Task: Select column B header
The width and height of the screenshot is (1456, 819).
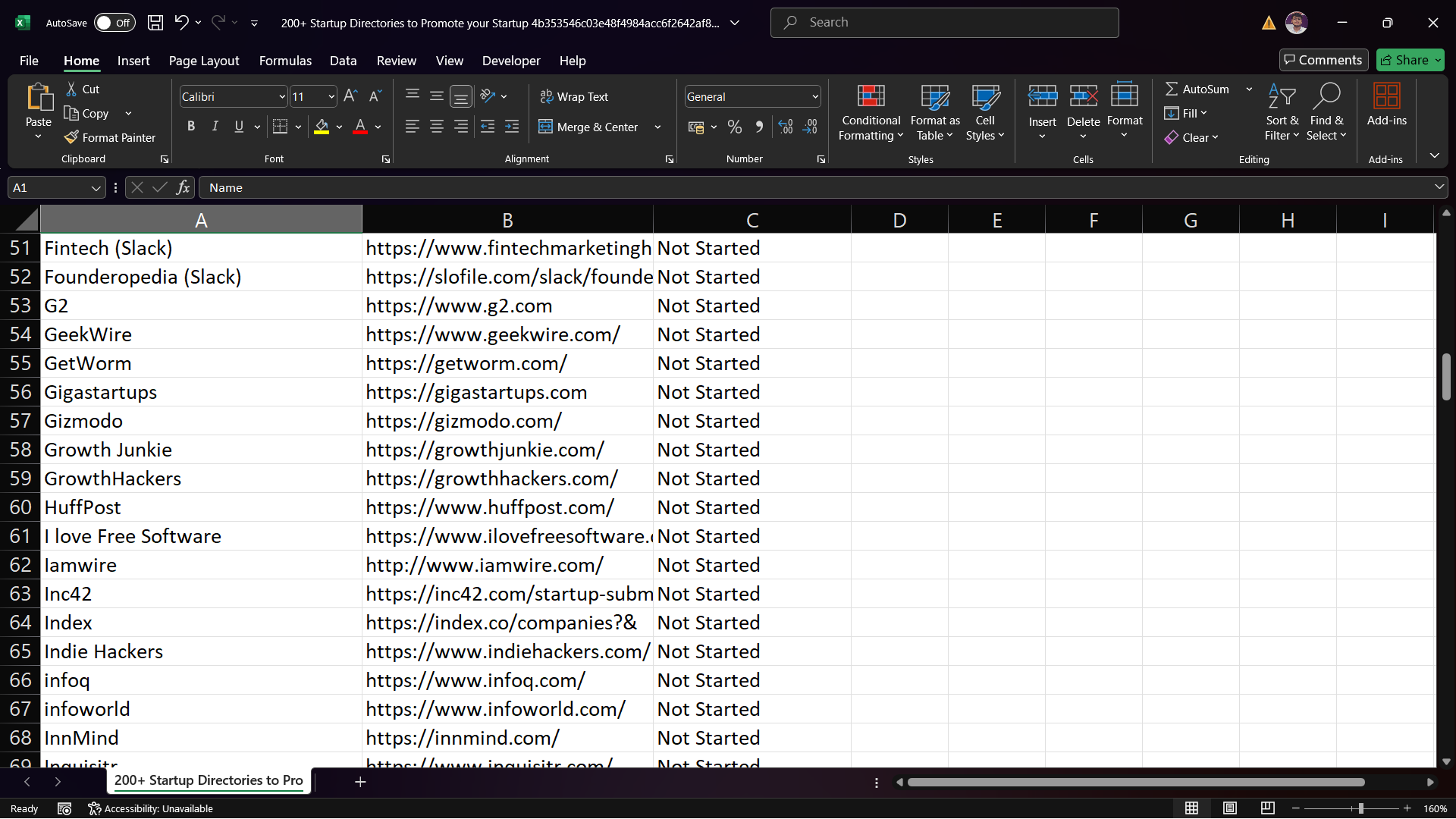Action: coord(507,220)
